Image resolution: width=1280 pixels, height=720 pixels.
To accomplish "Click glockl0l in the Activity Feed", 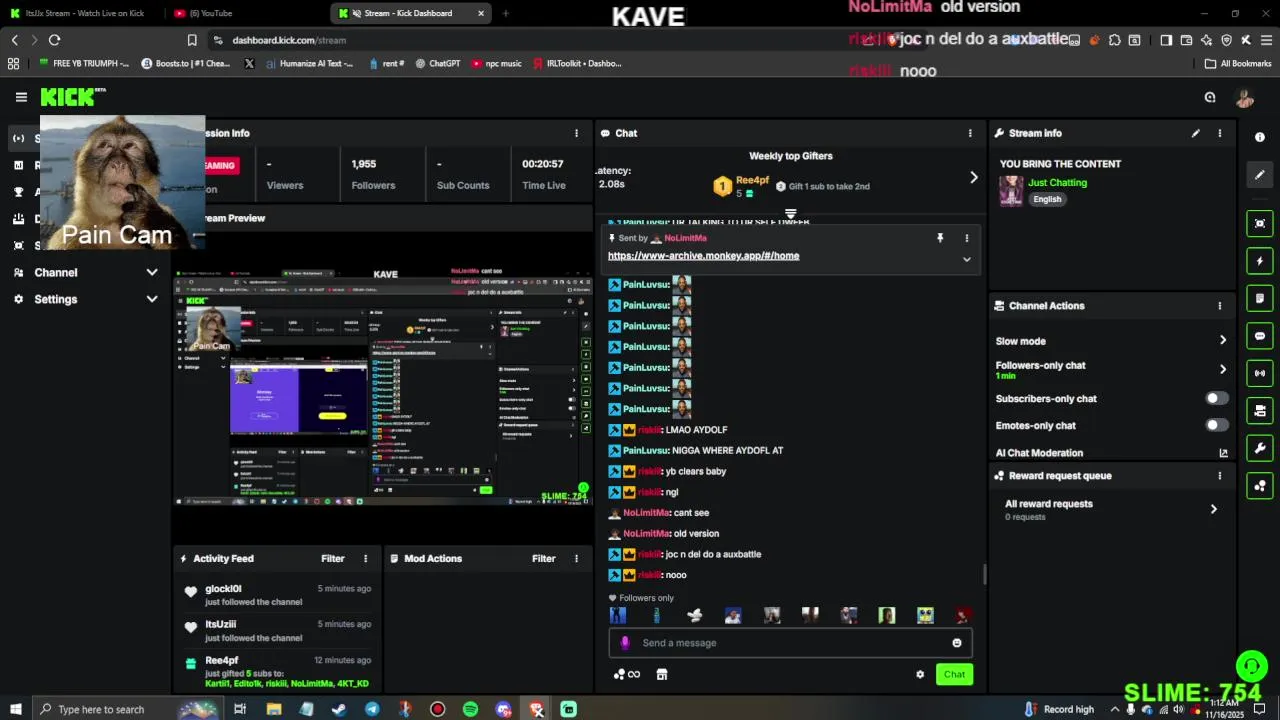I will pos(223,589).
